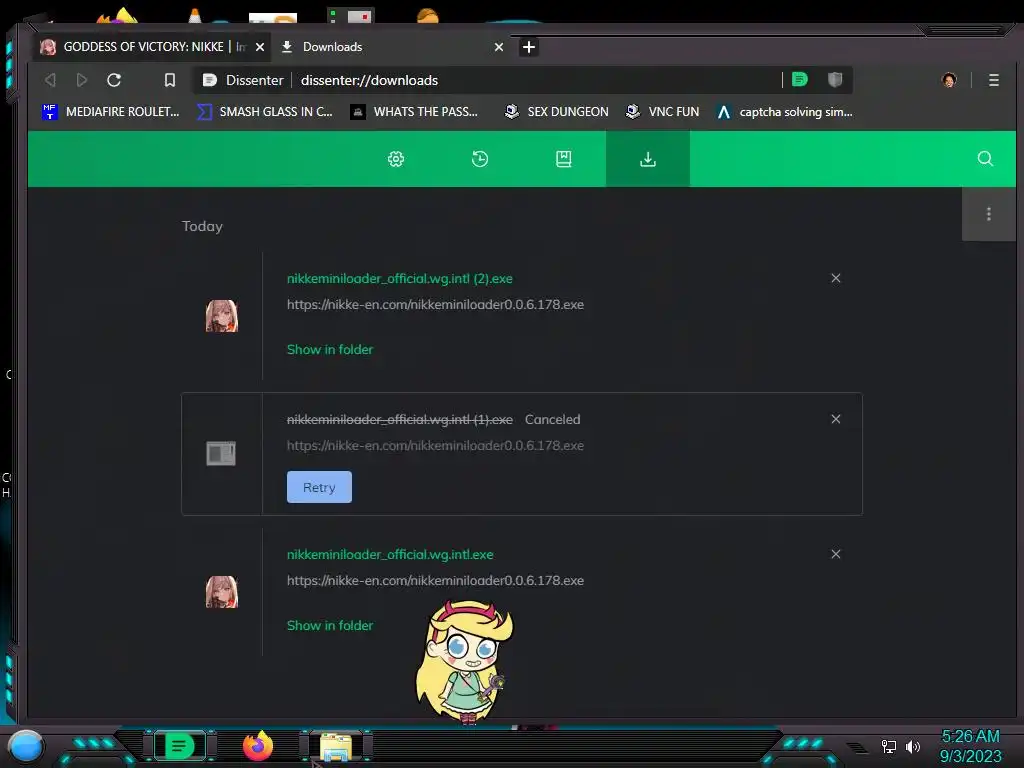This screenshot has width=1024, height=768.
Task: Open SMASH GLASS IN C... bookmark
Action: [265, 112]
